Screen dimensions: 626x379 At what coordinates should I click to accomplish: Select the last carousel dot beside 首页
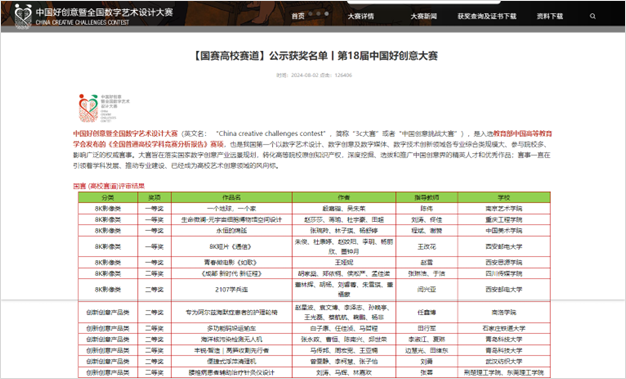click(x=327, y=14)
